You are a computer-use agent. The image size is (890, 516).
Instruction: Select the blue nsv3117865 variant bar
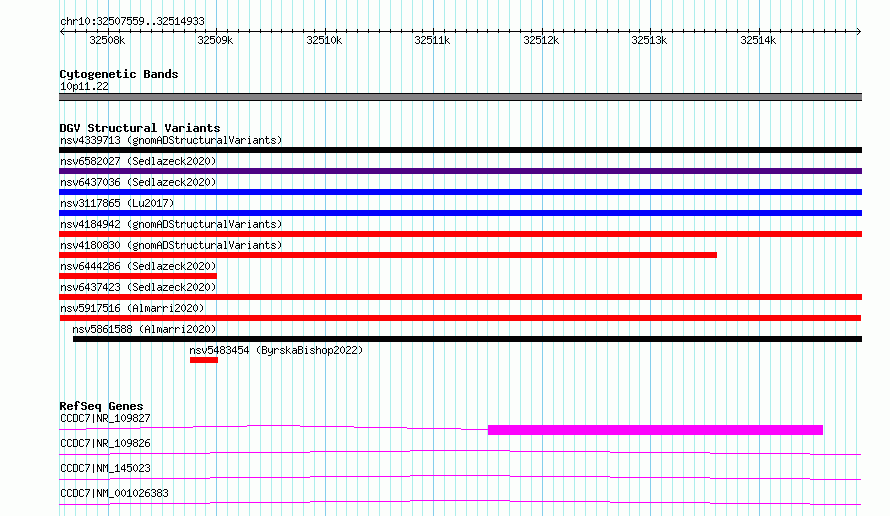point(460,213)
